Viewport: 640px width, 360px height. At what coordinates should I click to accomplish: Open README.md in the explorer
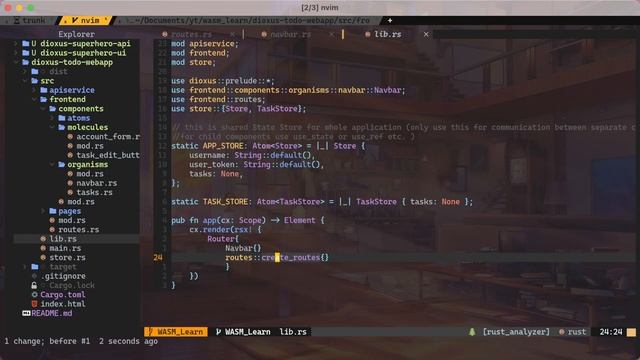point(51,313)
